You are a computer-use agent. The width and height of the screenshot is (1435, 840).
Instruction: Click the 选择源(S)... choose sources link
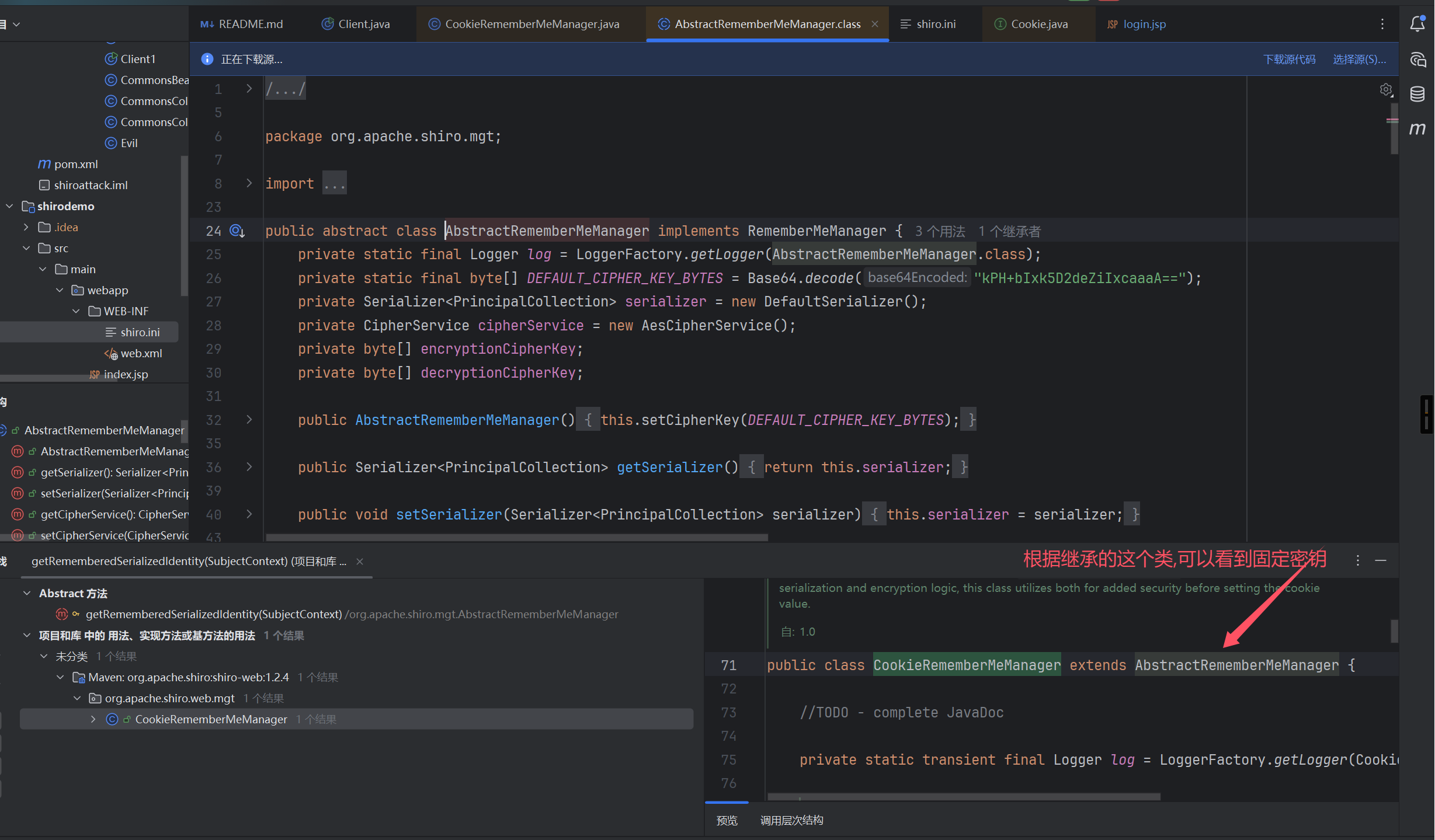[1359, 59]
